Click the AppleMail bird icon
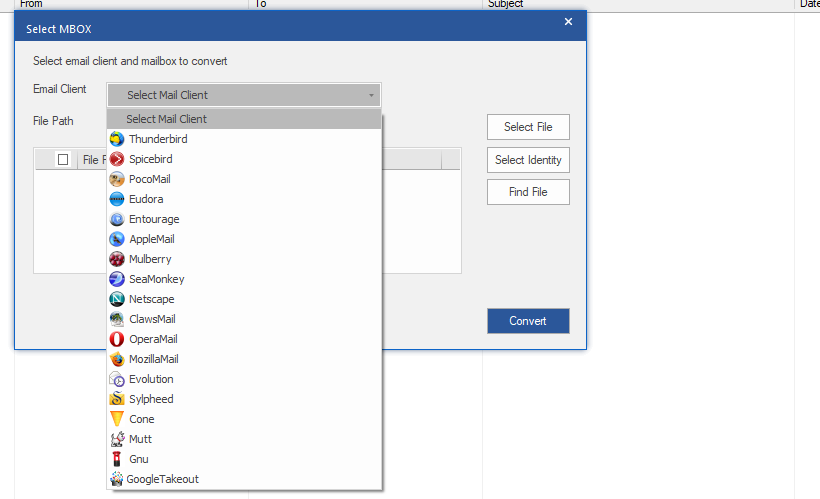 click(117, 239)
